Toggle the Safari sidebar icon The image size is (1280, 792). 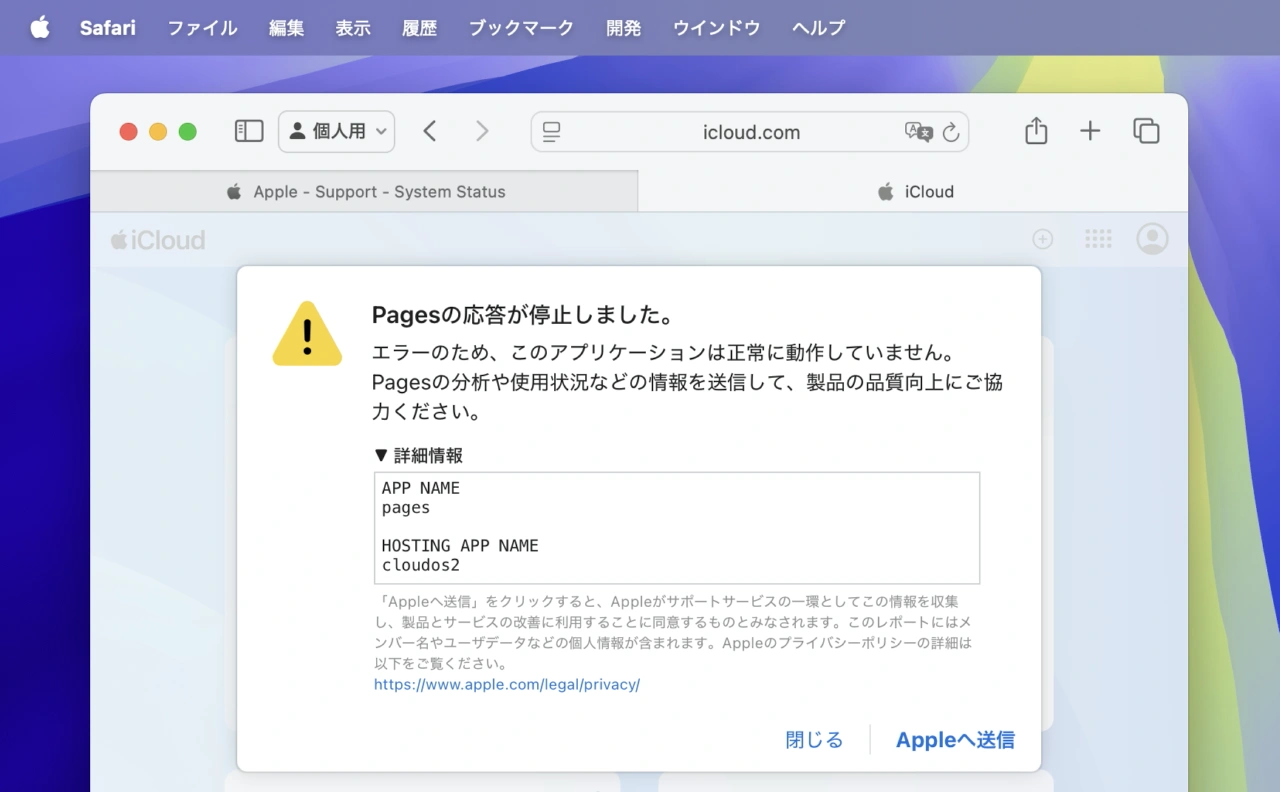tap(248, 131)
